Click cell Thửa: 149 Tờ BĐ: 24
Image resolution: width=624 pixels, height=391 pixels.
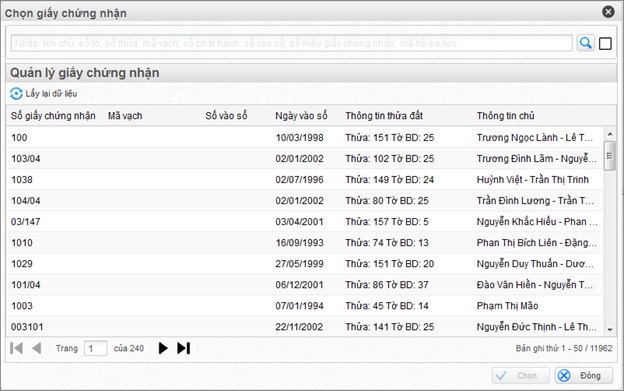click(390, 180)
